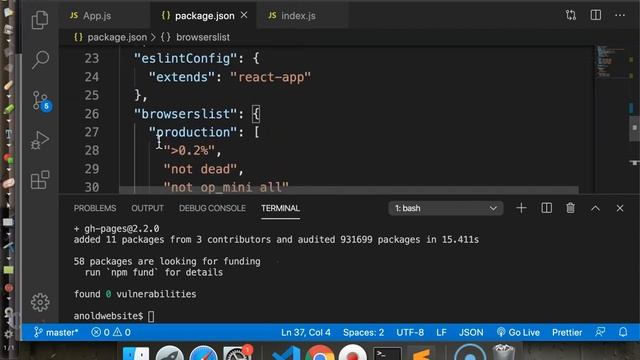
Task: Open the Extensions view
Action: [40, 180]
